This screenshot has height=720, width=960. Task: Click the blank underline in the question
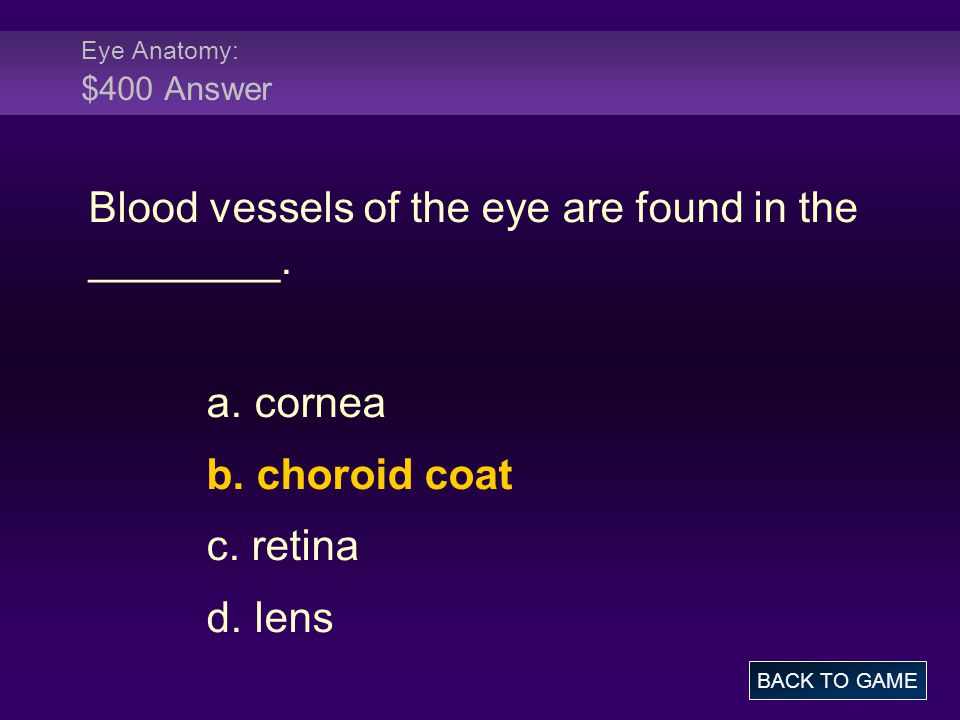pyautogui.click(x=185, y=281)
